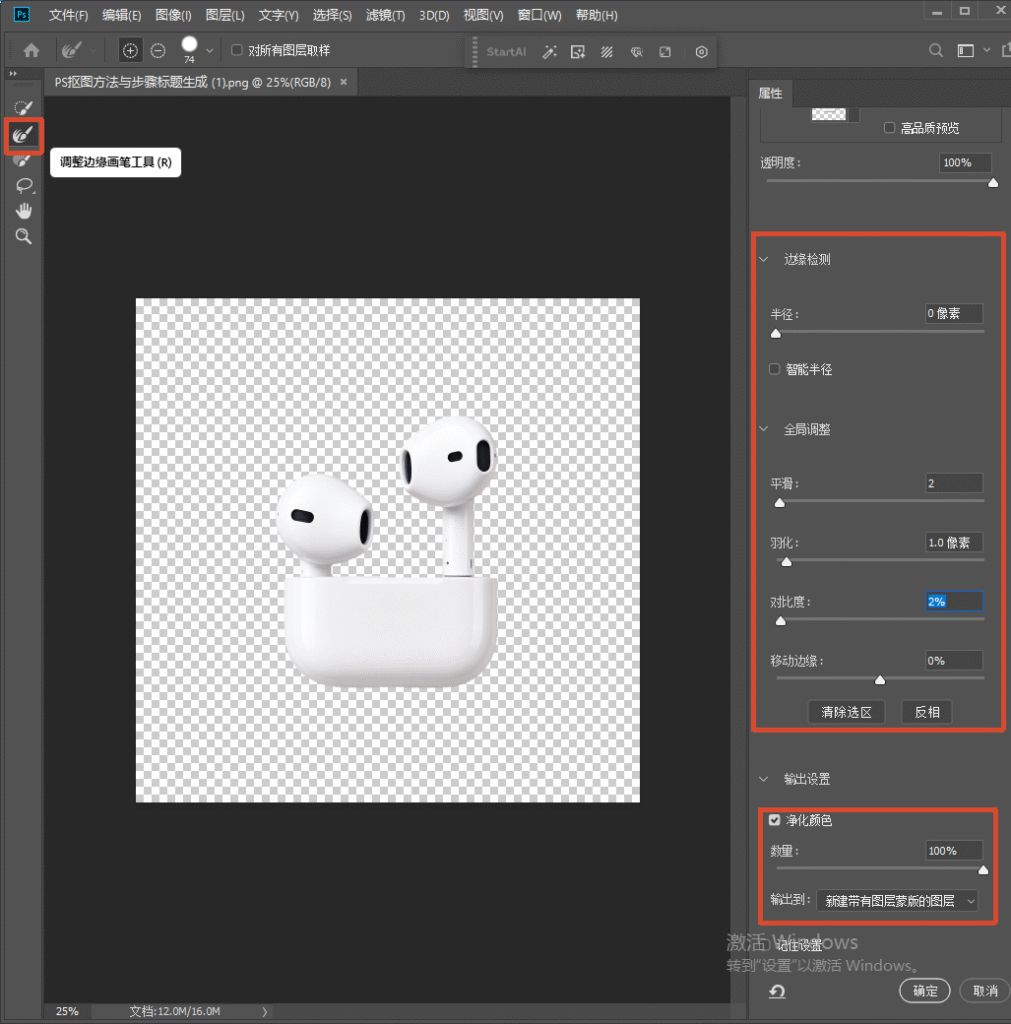Enable 高品质预览 checkbox
Screen dimensions: 1011x1024
click(x=890, y=127)
